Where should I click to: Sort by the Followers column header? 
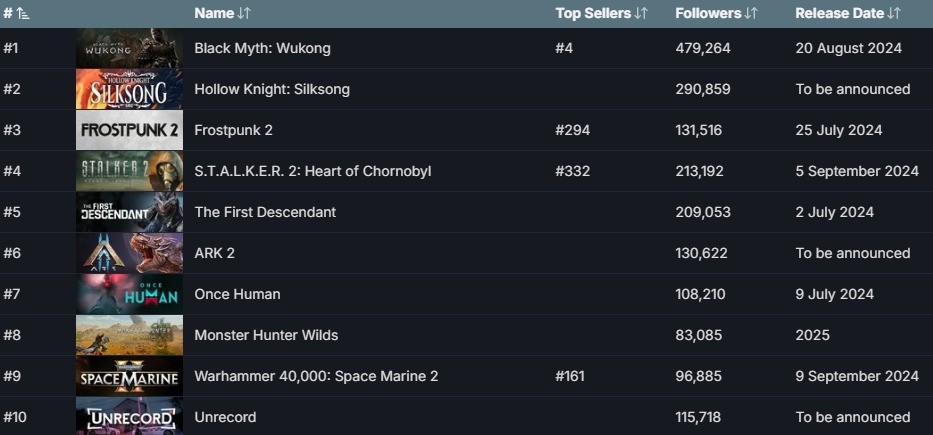click(708, 14)
